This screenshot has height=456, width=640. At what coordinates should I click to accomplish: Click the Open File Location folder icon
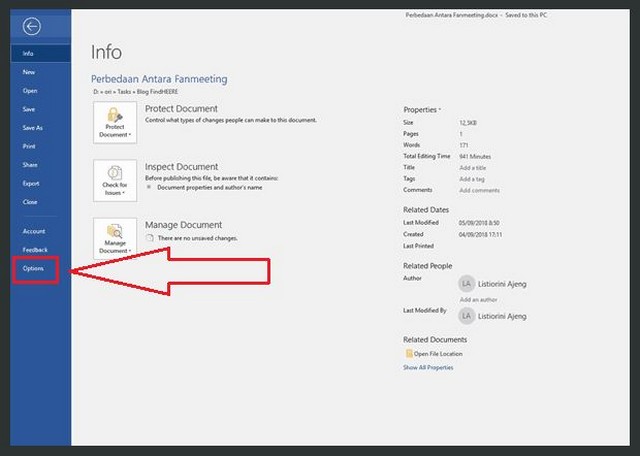click(408, 354)
